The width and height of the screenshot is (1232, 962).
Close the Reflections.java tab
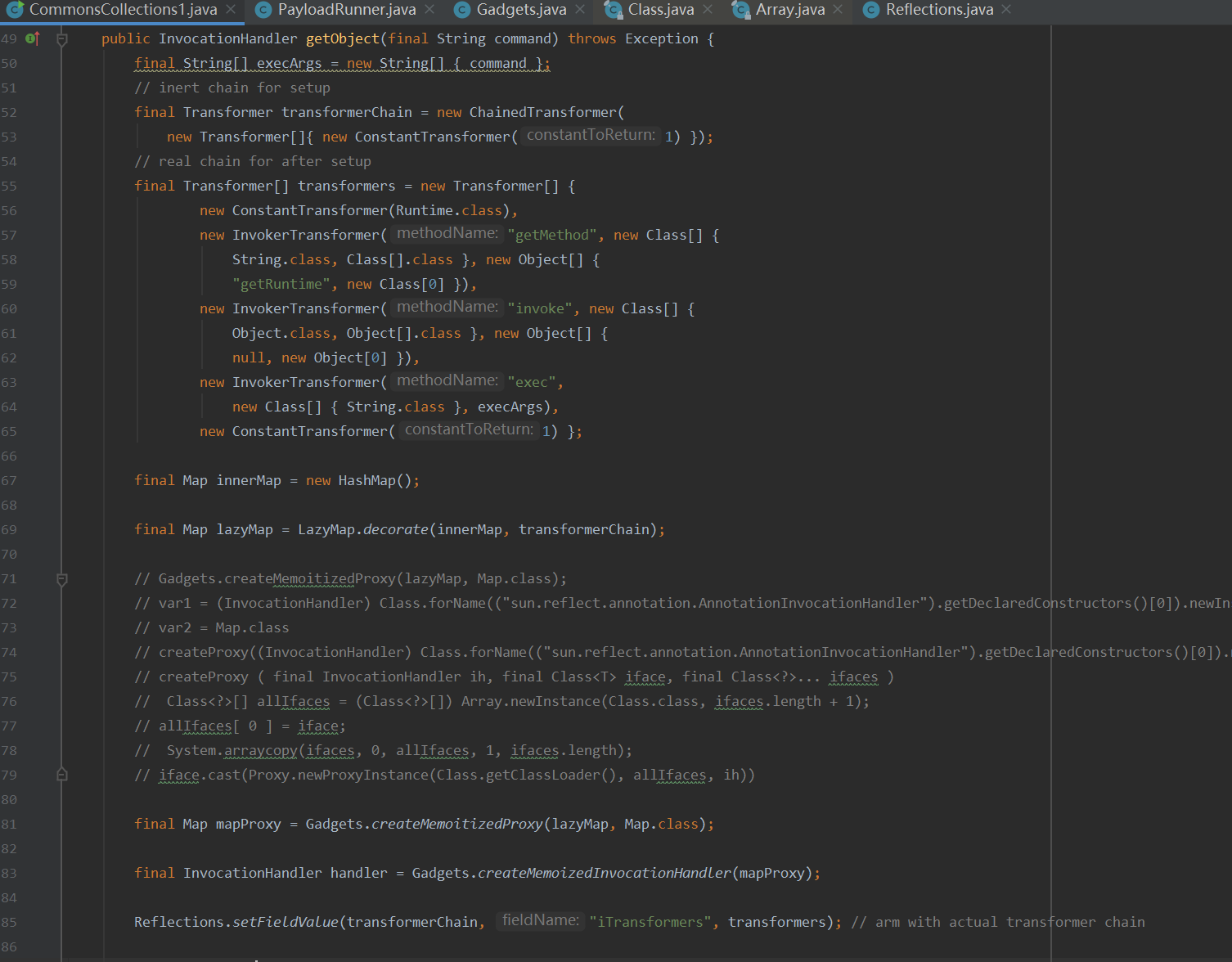(1006, 10)
